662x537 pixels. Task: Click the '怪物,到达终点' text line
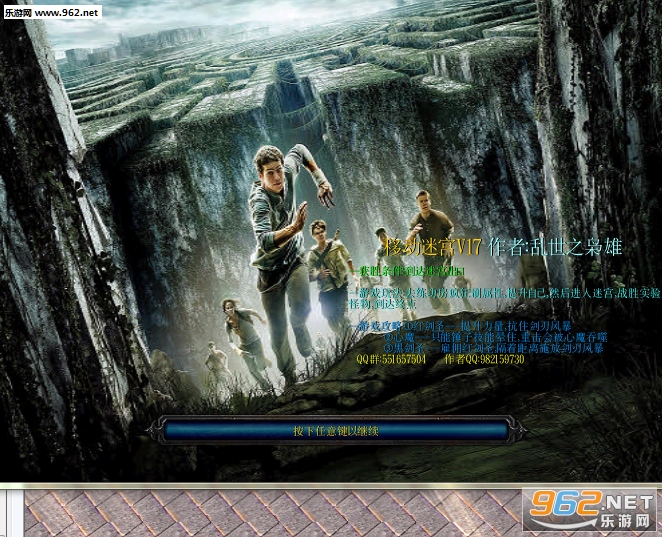point(383,304)
